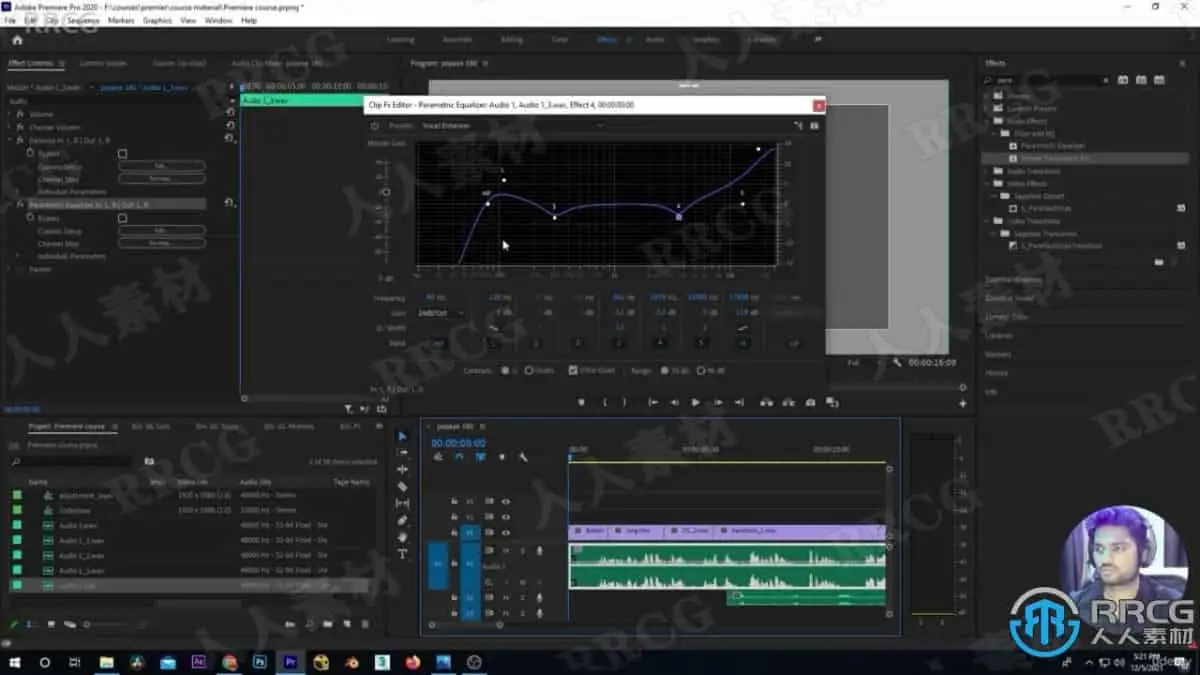This screenshot has width=1200, height=675.
Task: Open the wrench timeline display settings
Action: pos(522,457)
